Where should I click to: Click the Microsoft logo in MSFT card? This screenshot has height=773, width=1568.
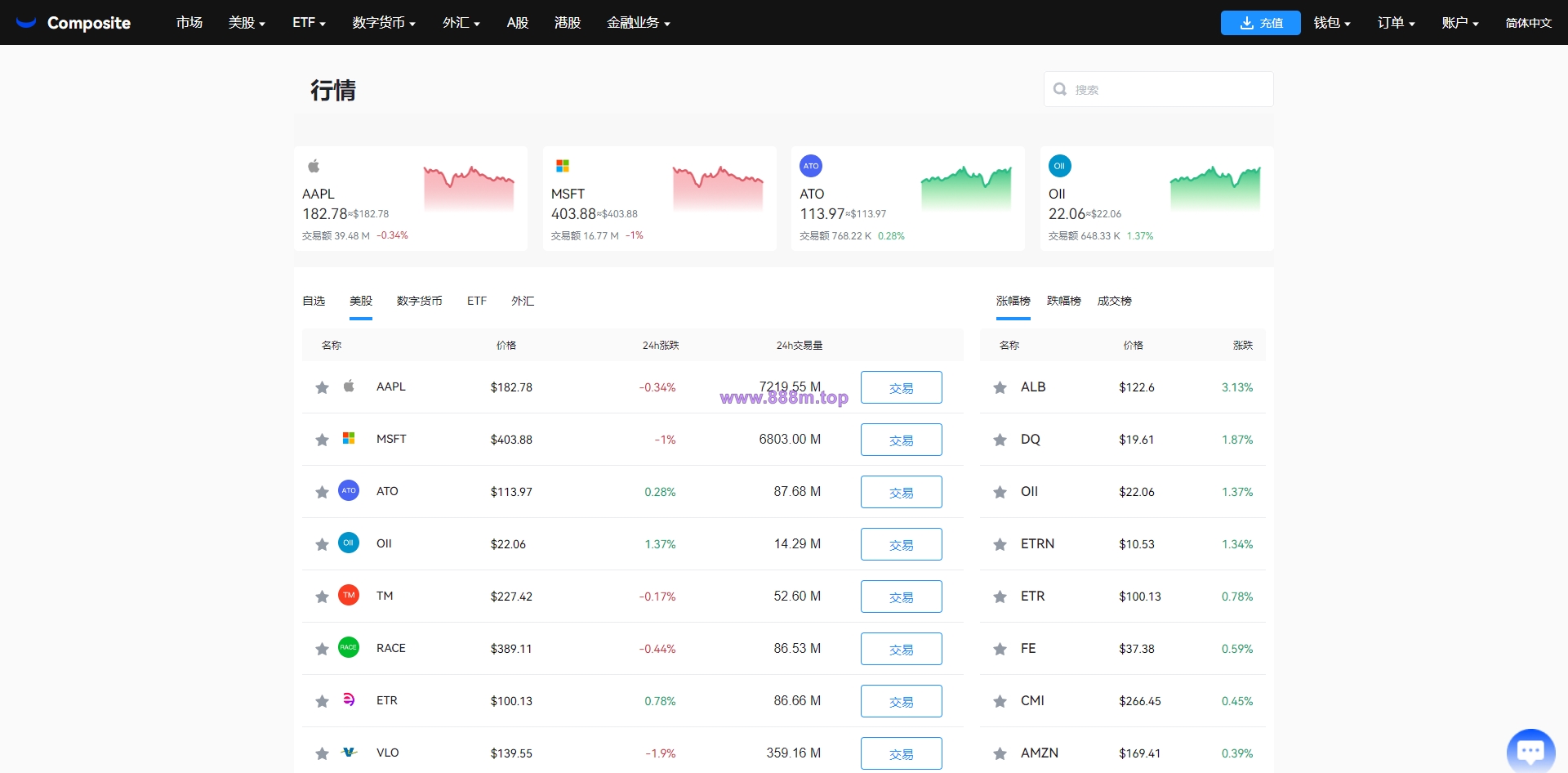click(x=563, y=166)
